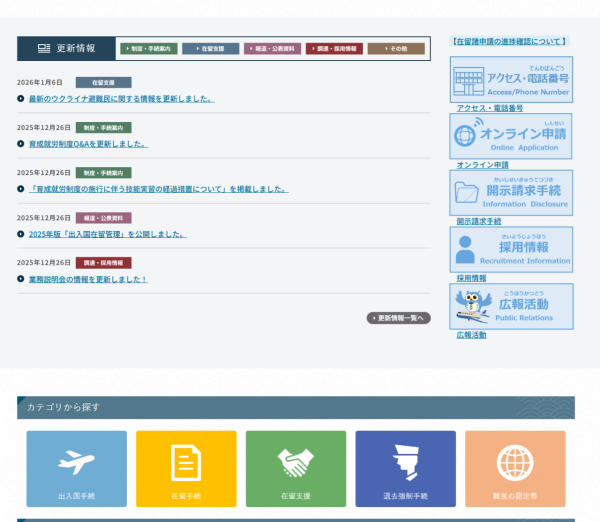Open 退去強制手続 officer category tile
600x522 pixels.
[406, 469]
